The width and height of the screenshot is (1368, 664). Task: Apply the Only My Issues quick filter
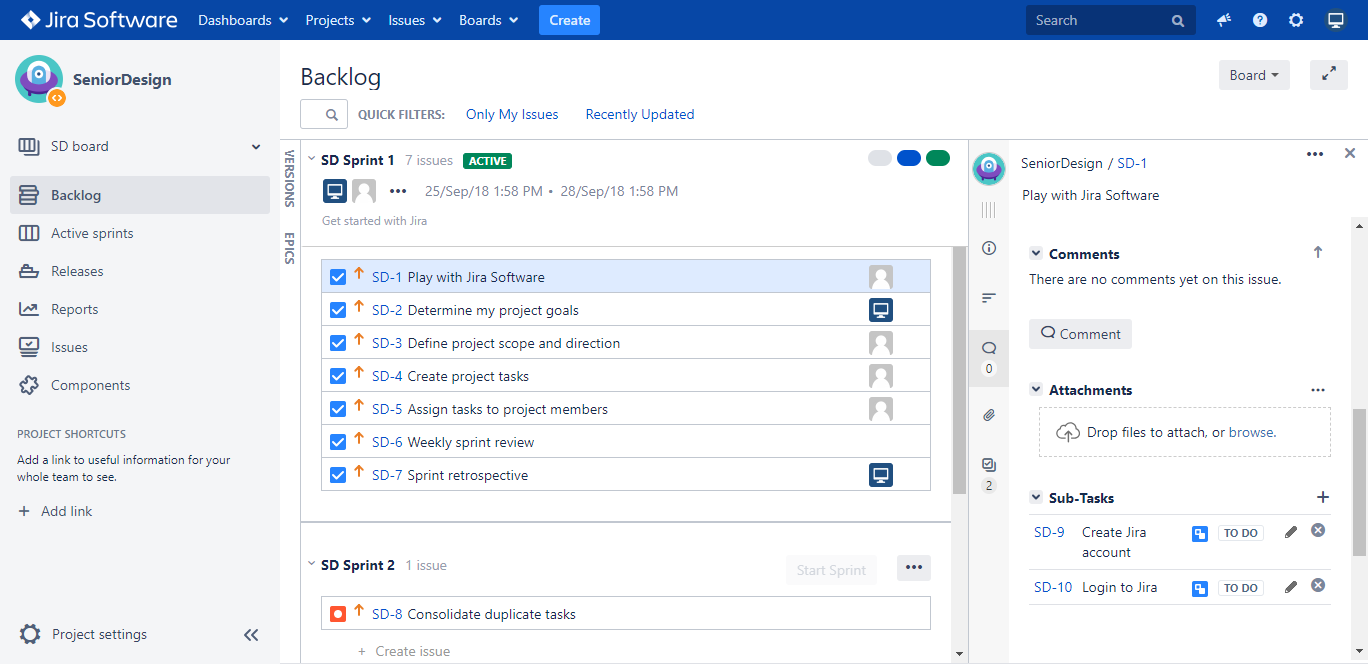pyautogui.click(x=511, y=114)
